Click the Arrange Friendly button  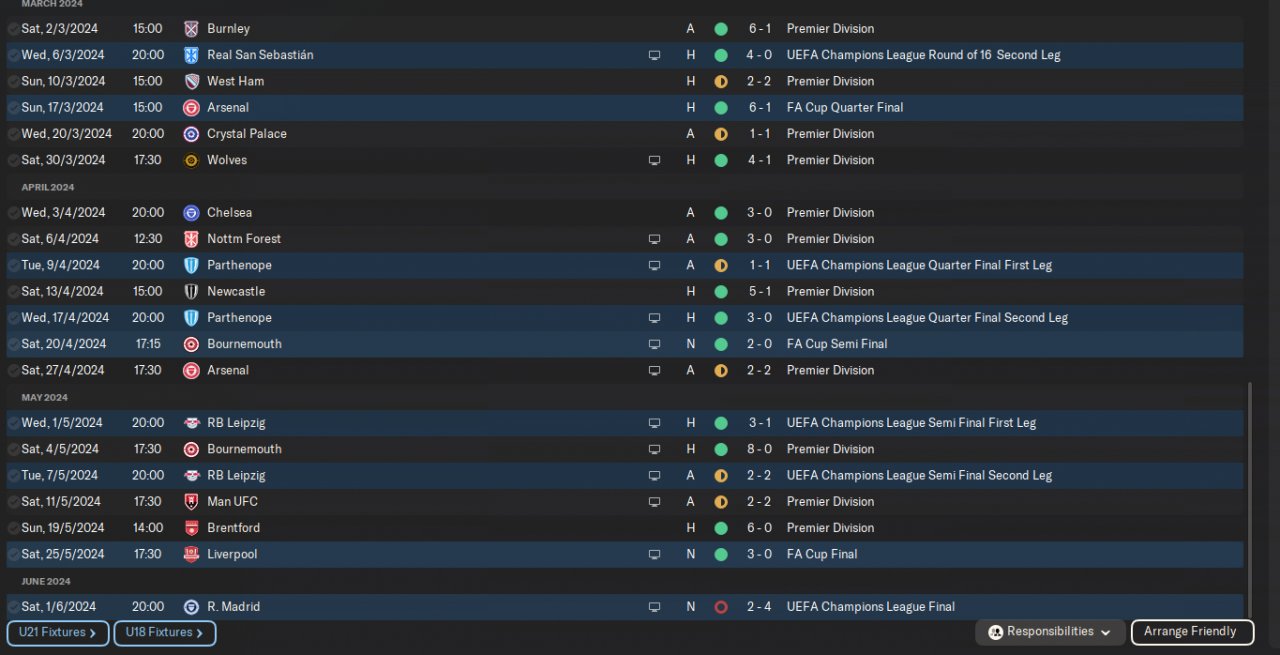(x=1190, y=632)
